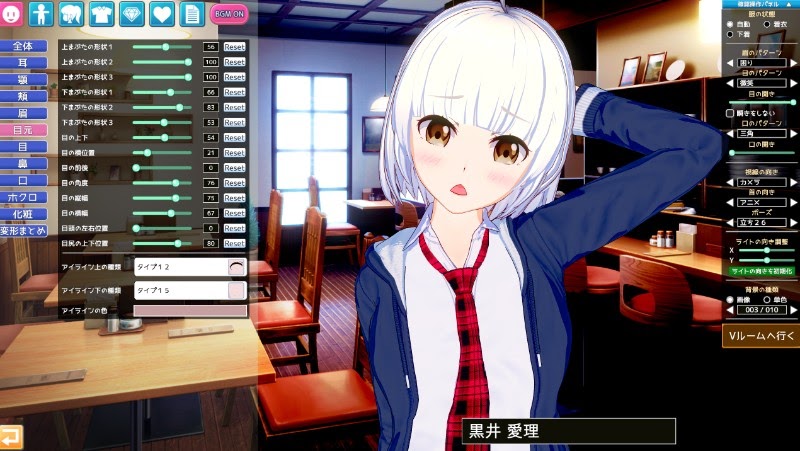Image resolution: width=800 pixels, height=451 pixels.
Task: Switch to the 眉 tab
Action: pyautogui.click(x=23, y=113)
